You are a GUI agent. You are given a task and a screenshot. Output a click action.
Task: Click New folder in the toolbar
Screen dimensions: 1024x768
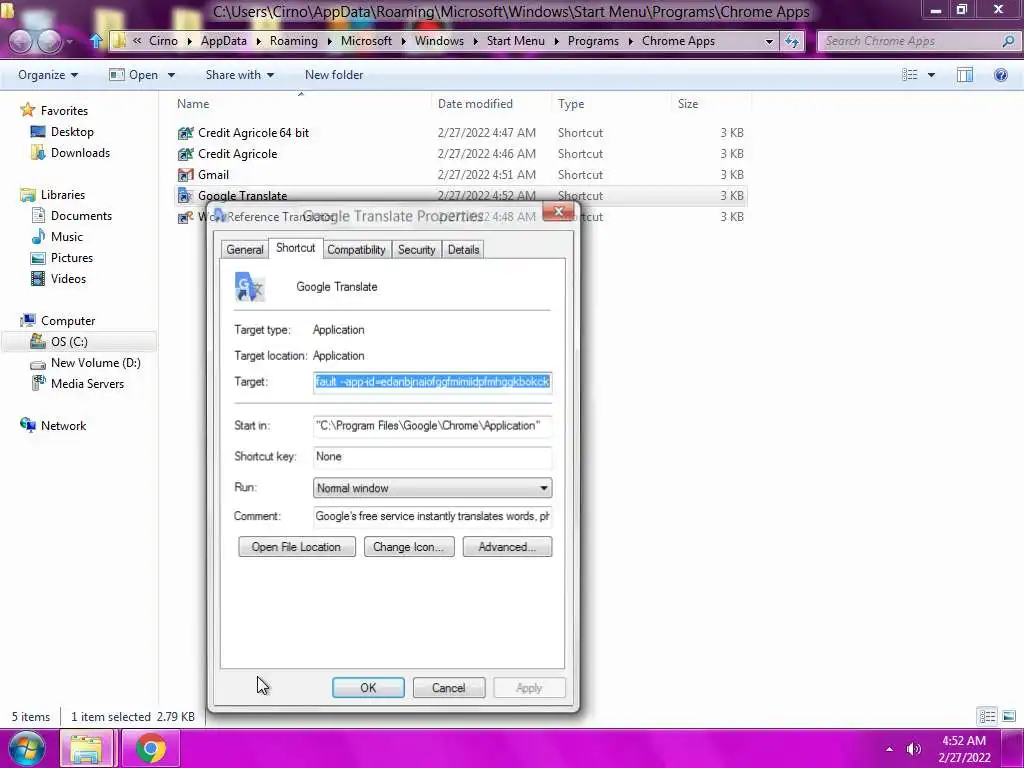point(334,75)
